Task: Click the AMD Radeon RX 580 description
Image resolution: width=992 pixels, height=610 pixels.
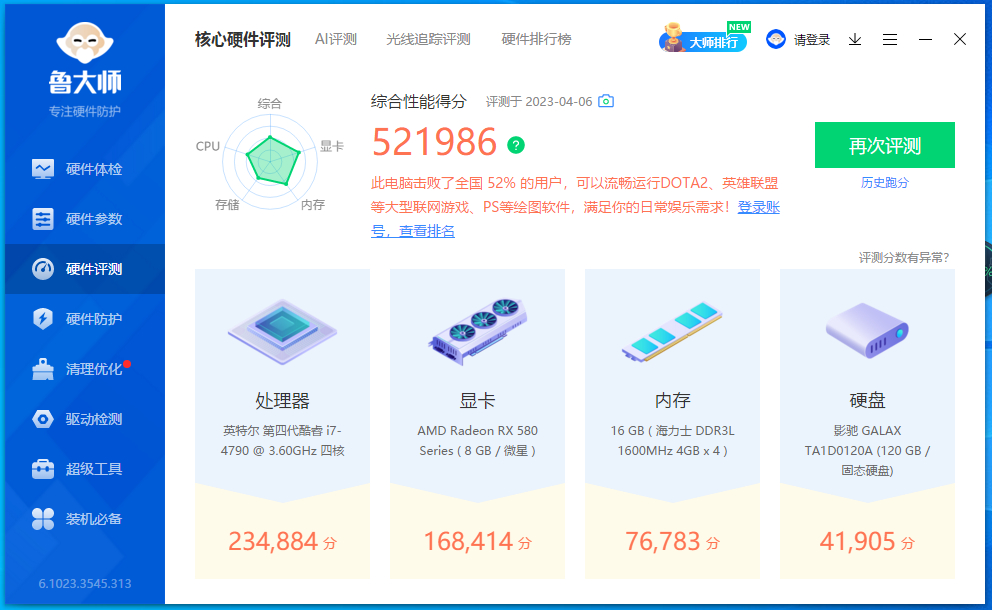Action: pos(478,440)
